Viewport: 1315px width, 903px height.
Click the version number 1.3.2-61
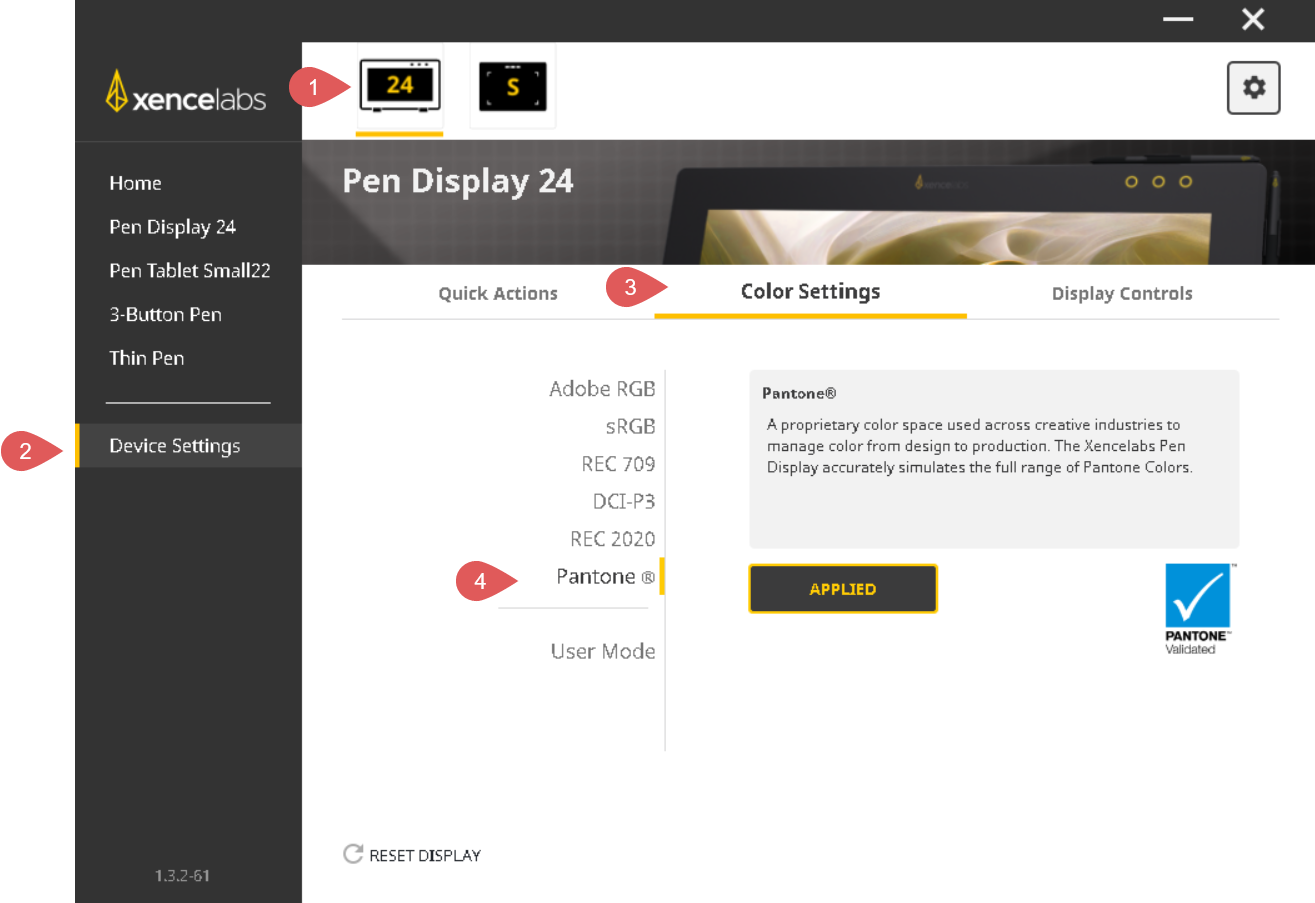(182, 876)
